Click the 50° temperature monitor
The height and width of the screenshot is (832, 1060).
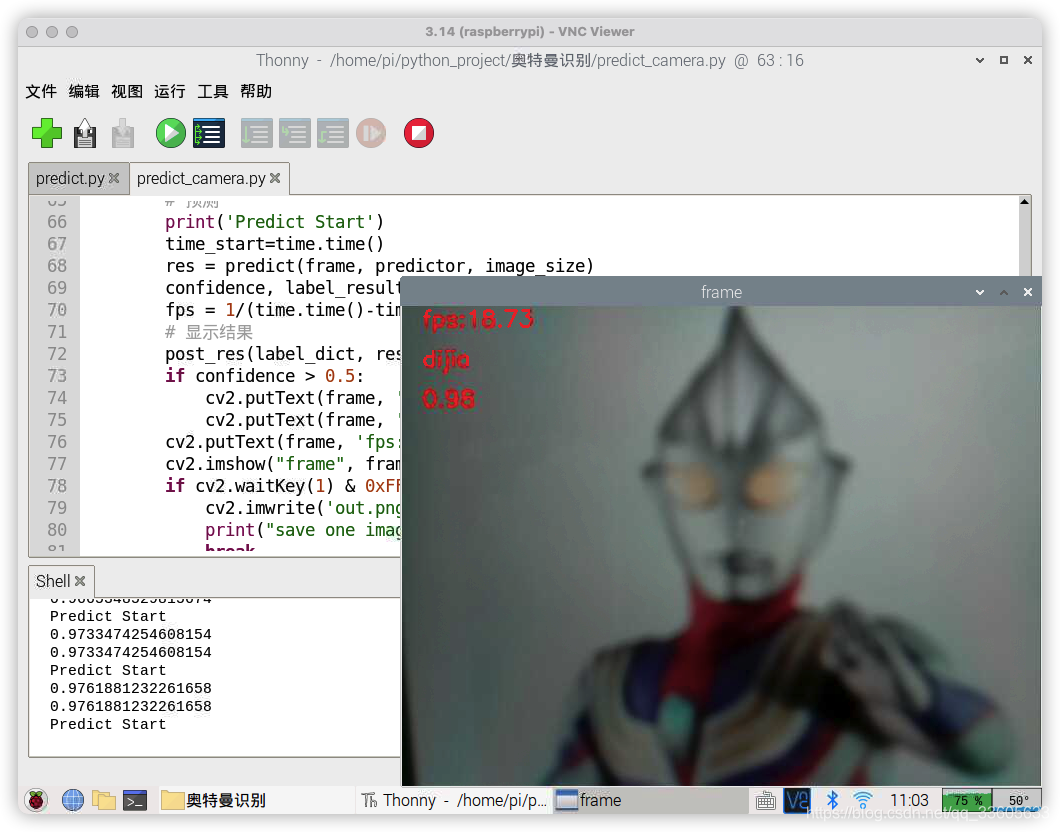click(x=1018, y=800)
